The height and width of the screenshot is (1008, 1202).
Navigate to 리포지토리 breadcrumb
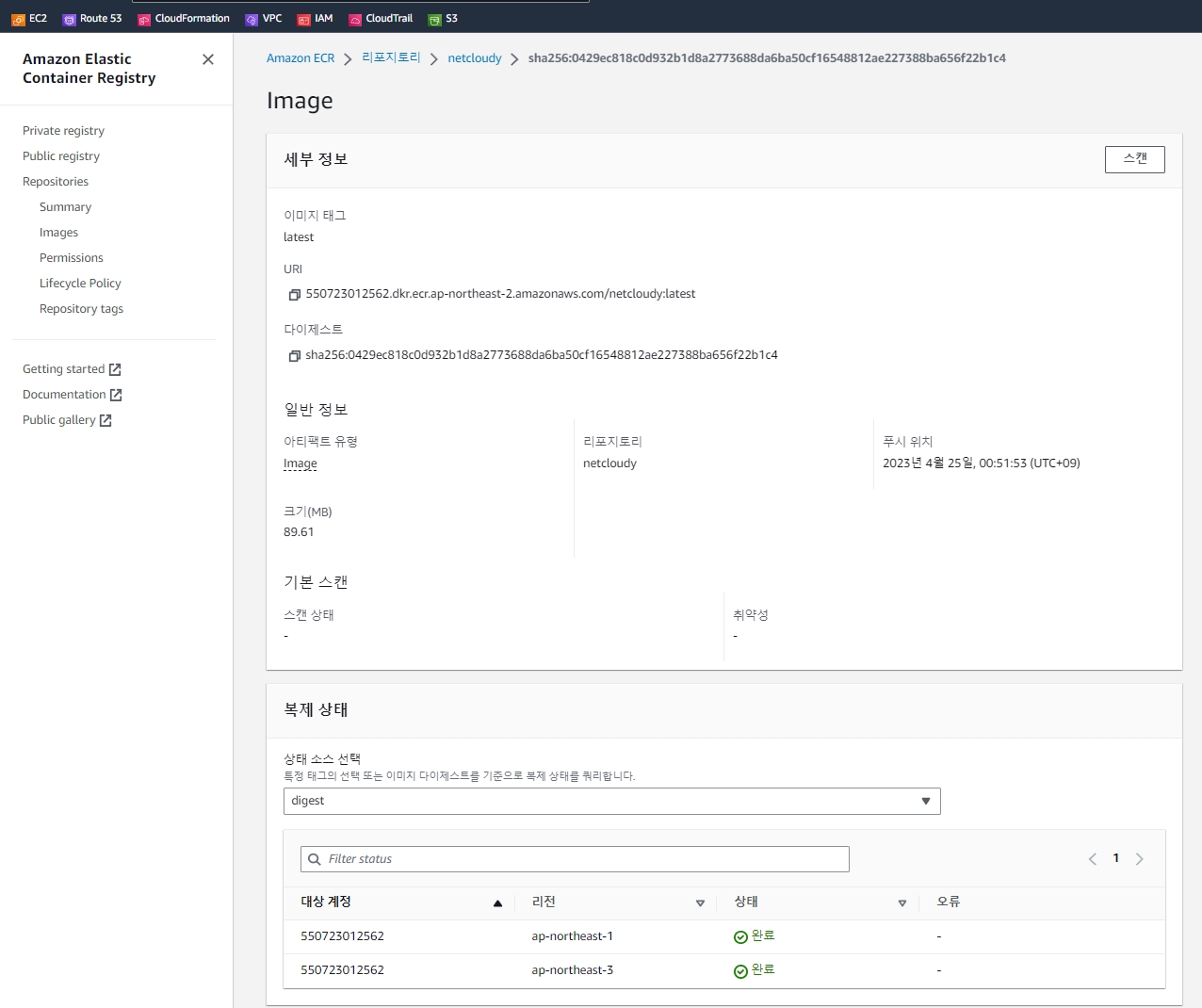(x=391, y=58)
